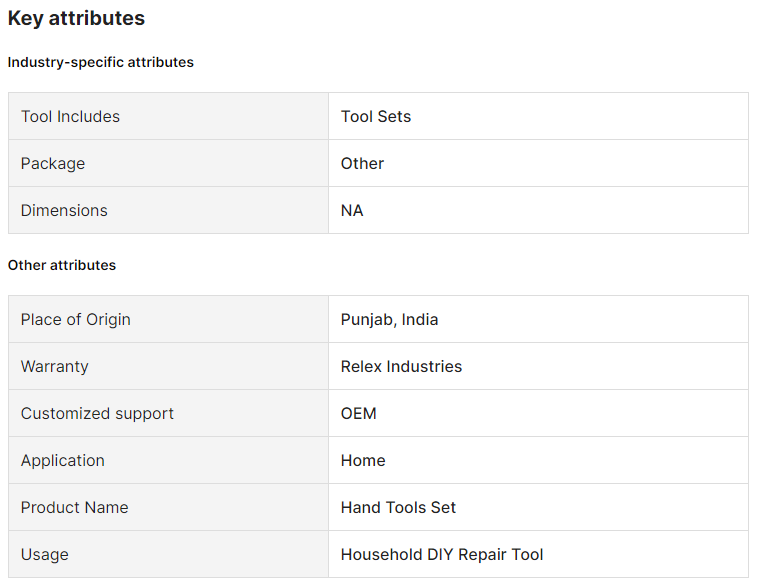Select the Place of Origin label
Viewport: 760px width, 581px height.
[x=76, y=319]
